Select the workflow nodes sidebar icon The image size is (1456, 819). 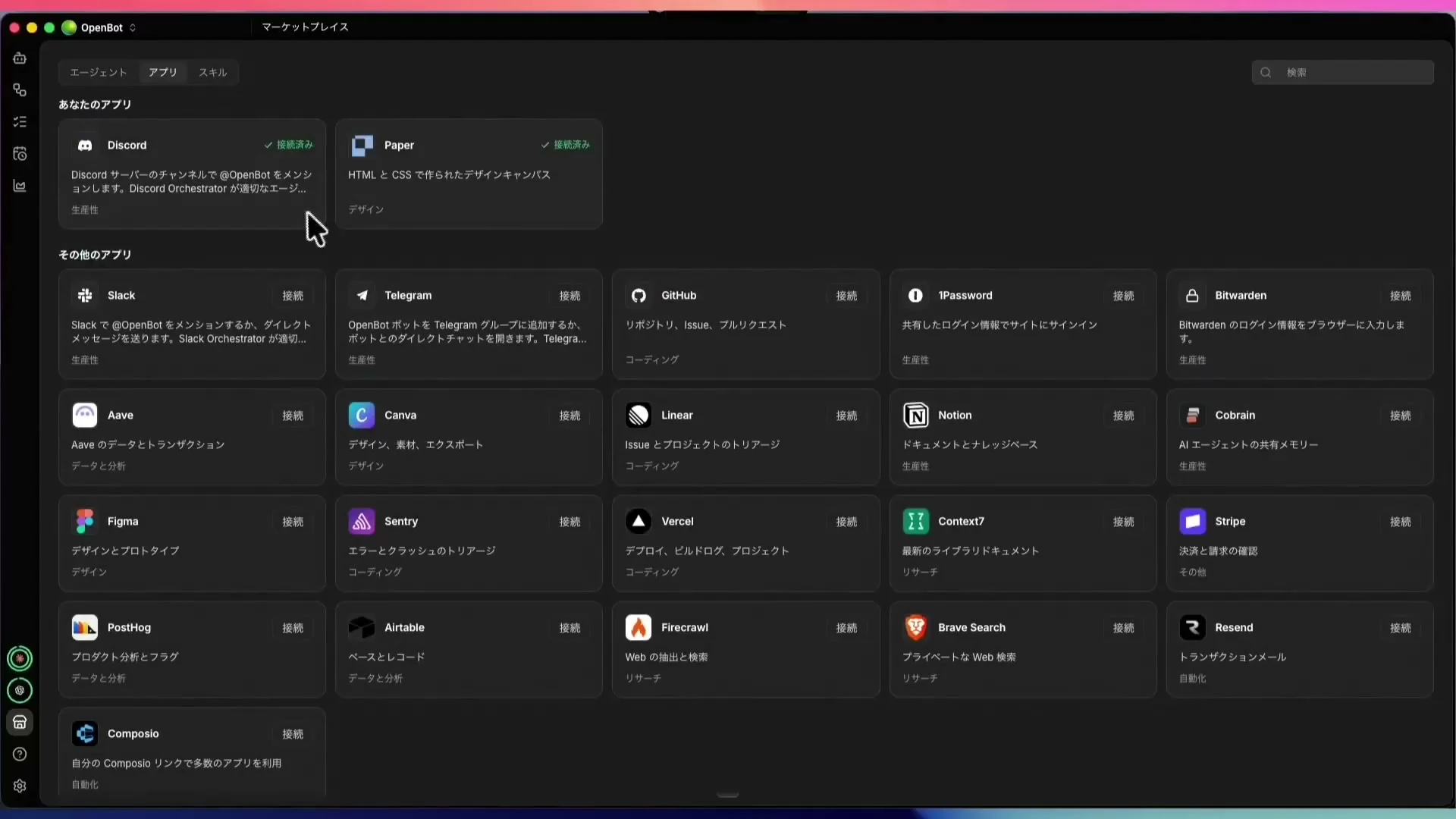click(20, 90)
